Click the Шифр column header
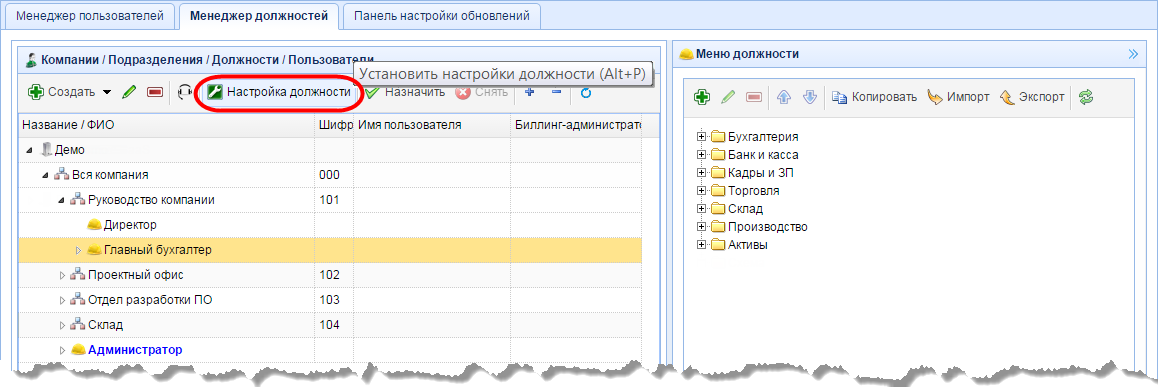Screen dimensions: 1158x387 pyautogui.click(x=335, y=125)
